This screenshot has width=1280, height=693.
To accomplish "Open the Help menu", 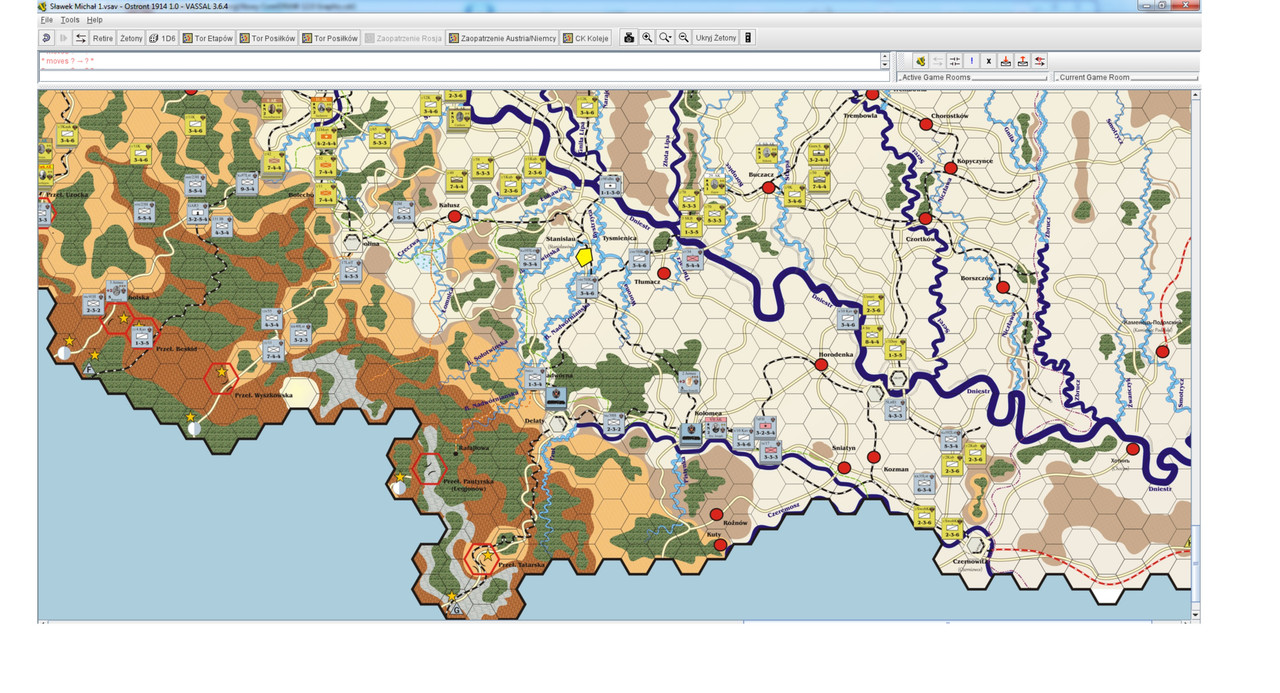I will coord(94,20).
